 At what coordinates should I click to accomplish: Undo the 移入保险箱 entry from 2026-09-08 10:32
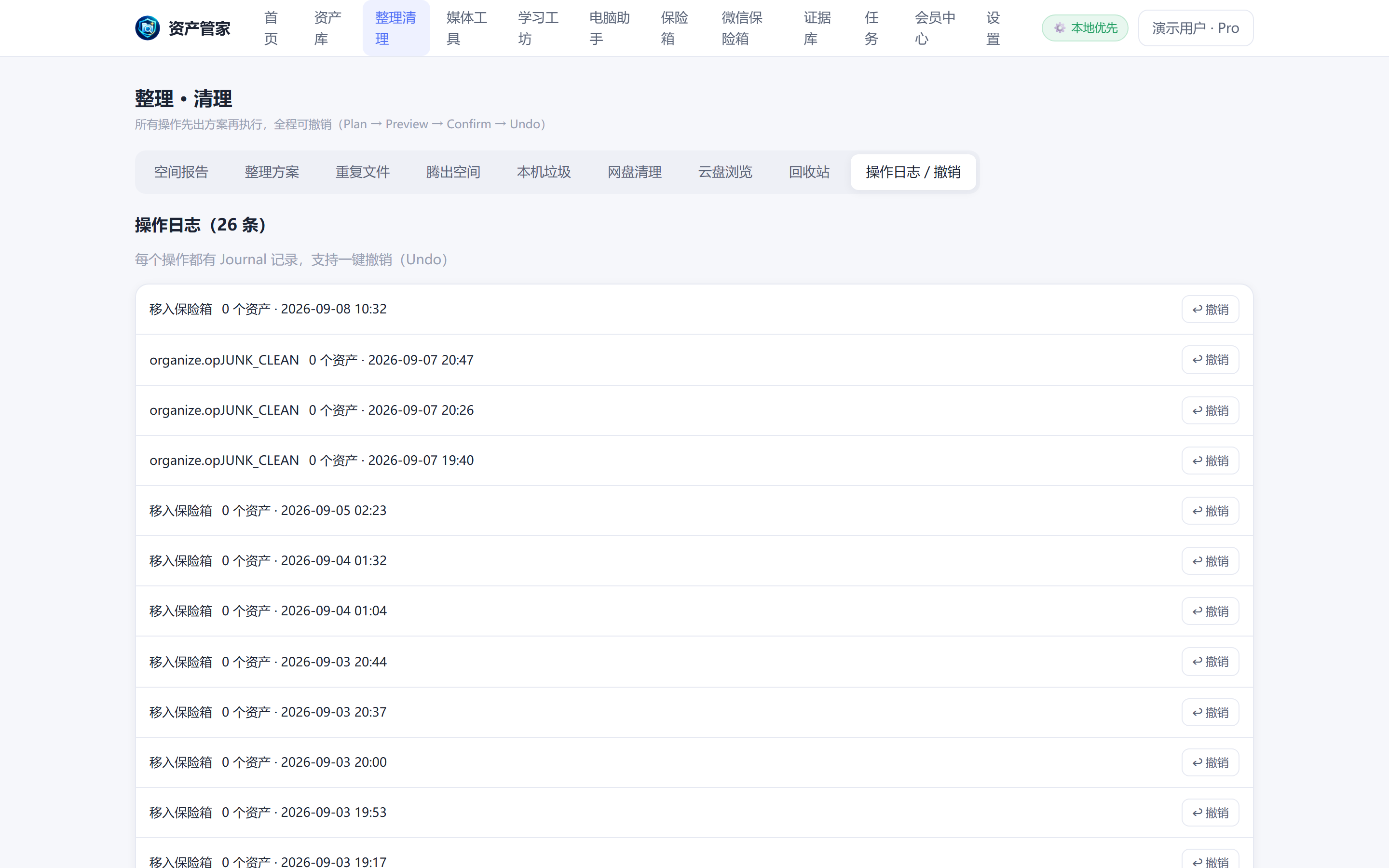1210,310
